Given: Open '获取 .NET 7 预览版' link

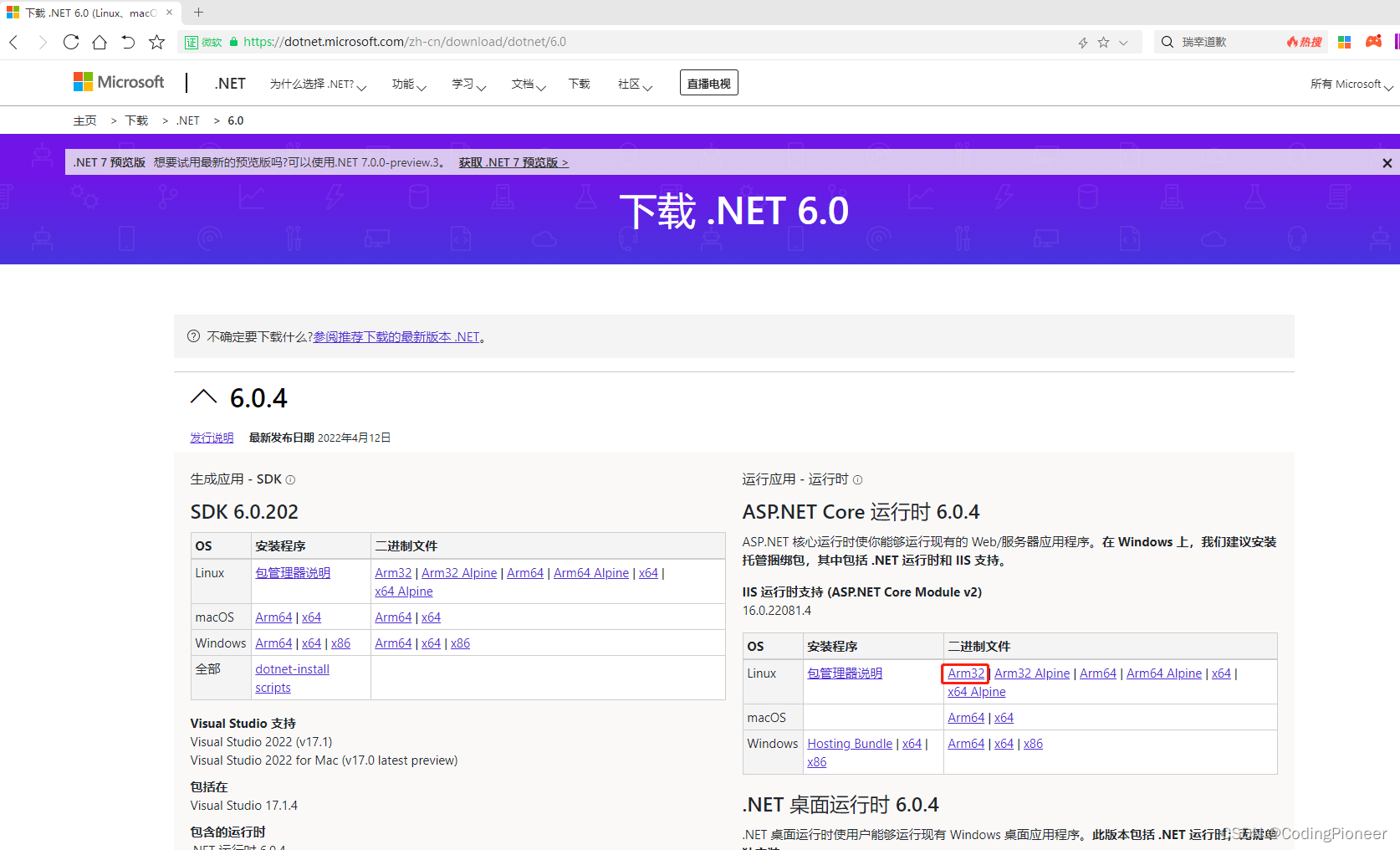Looking at the screenshot, I should (x=514, y=162).
